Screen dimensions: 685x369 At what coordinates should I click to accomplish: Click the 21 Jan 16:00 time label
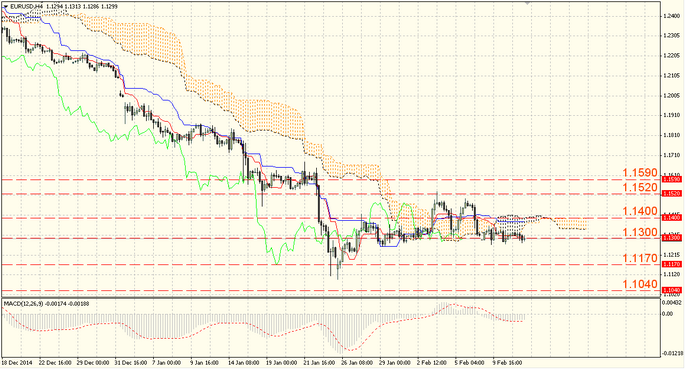click(x=319, y=363)
